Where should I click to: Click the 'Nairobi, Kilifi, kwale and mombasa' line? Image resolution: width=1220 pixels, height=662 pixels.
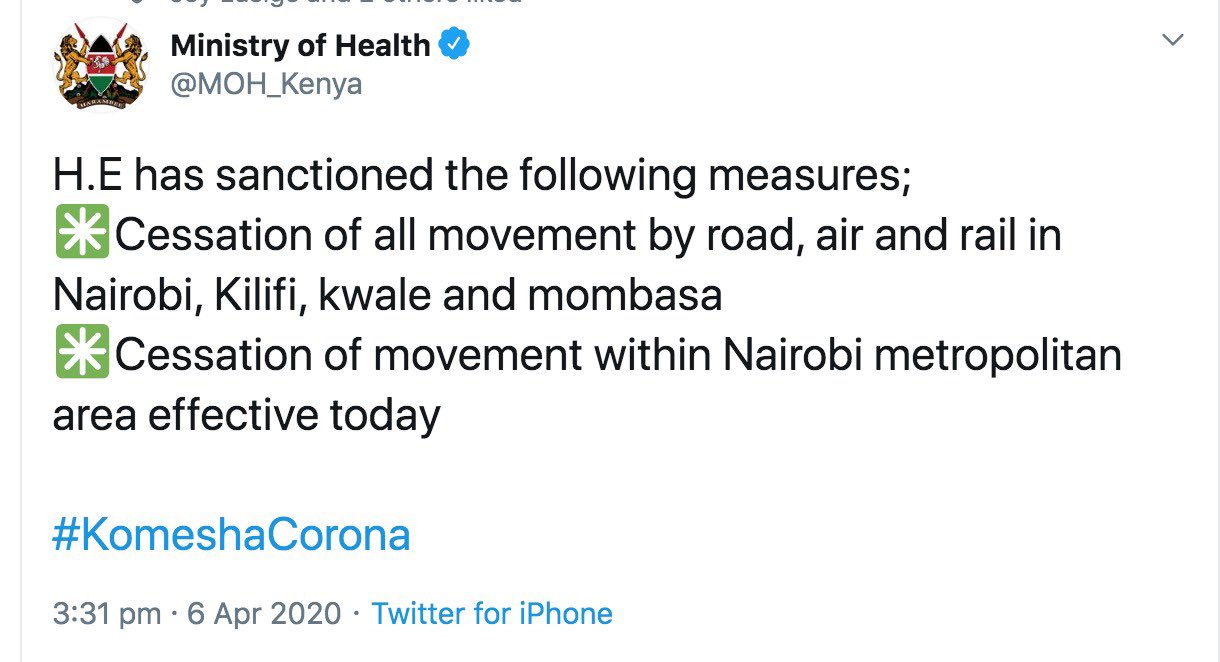tap(387, 297)
